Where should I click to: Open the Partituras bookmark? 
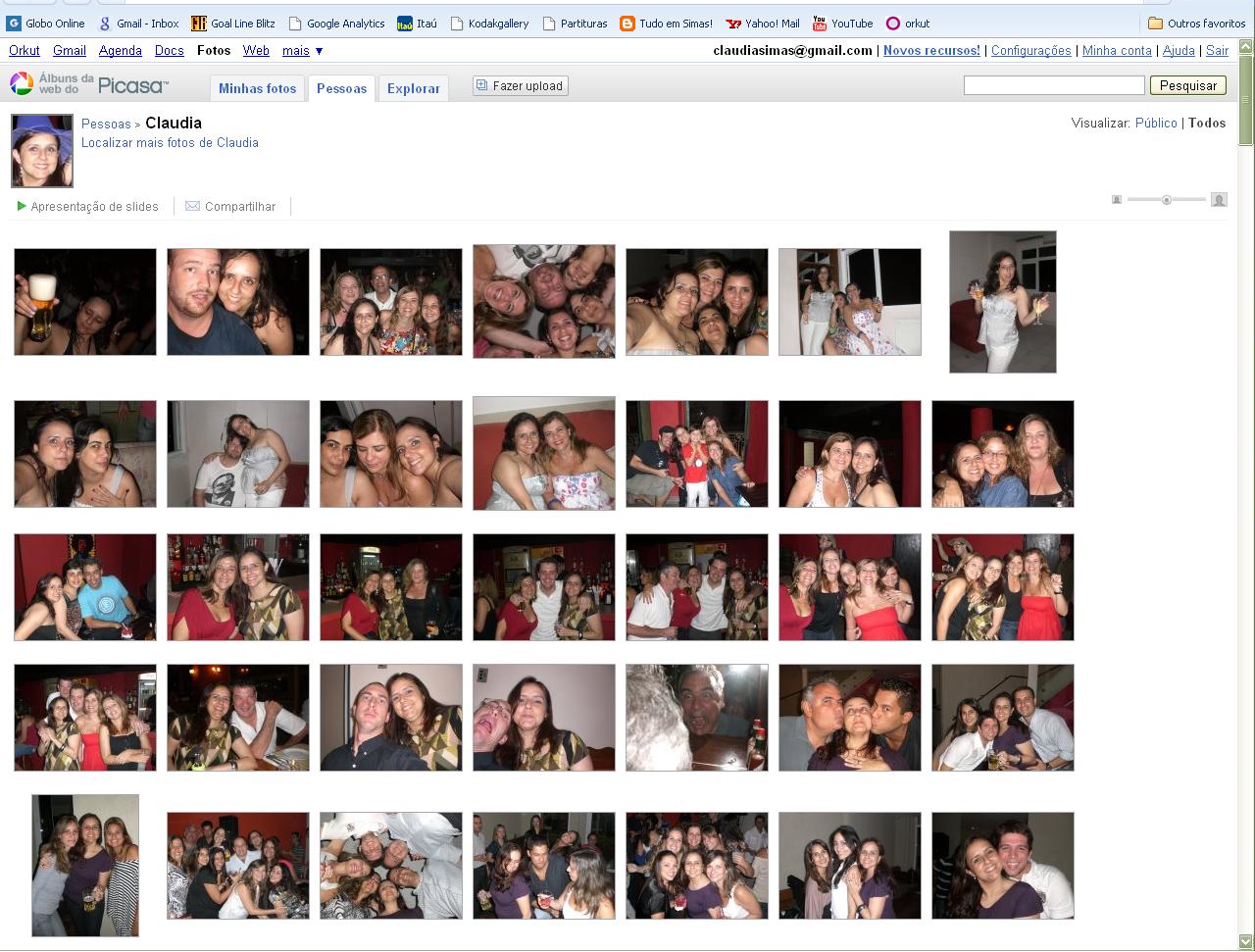[x=575, y=24]
